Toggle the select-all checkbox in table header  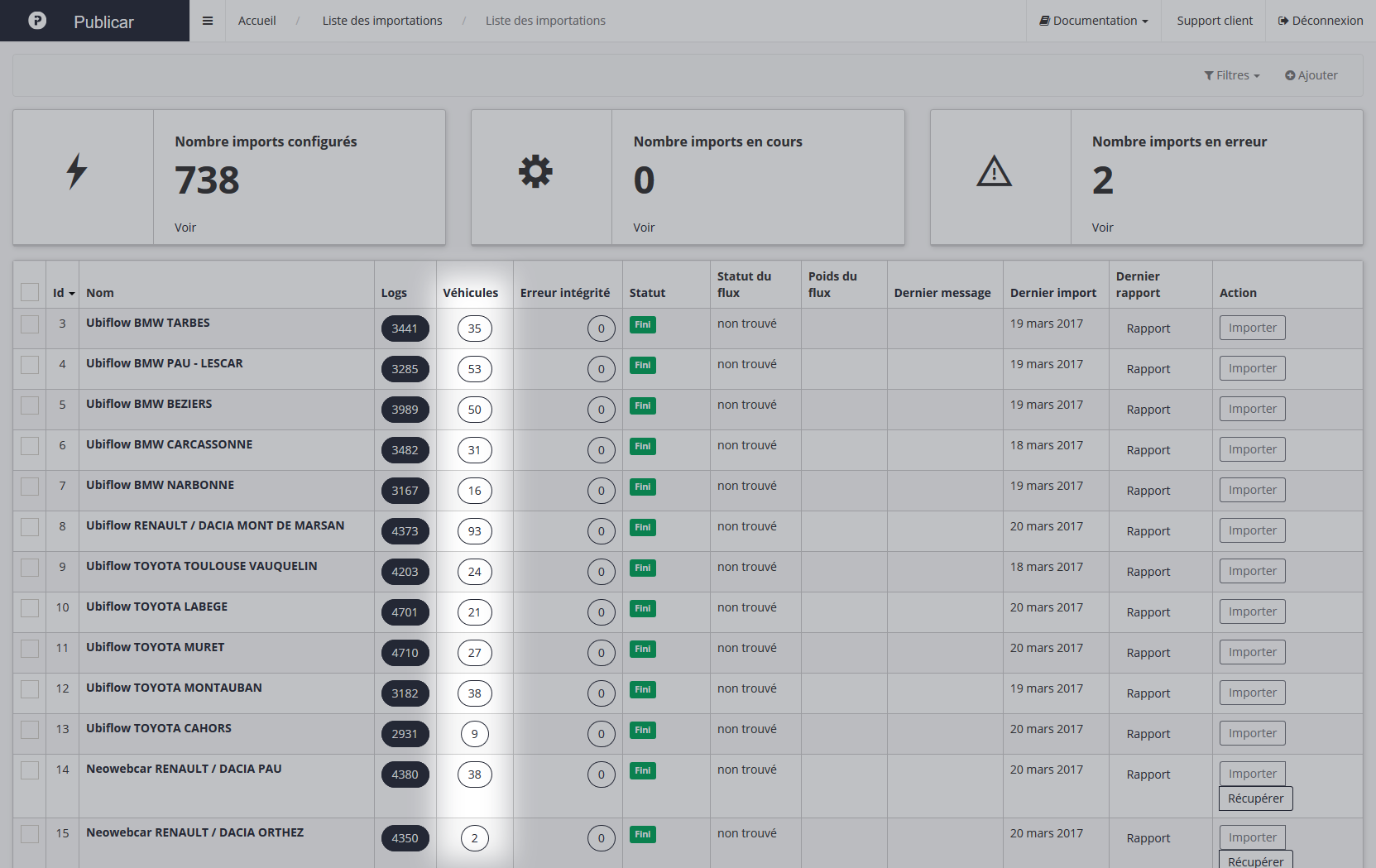[30, 292]
